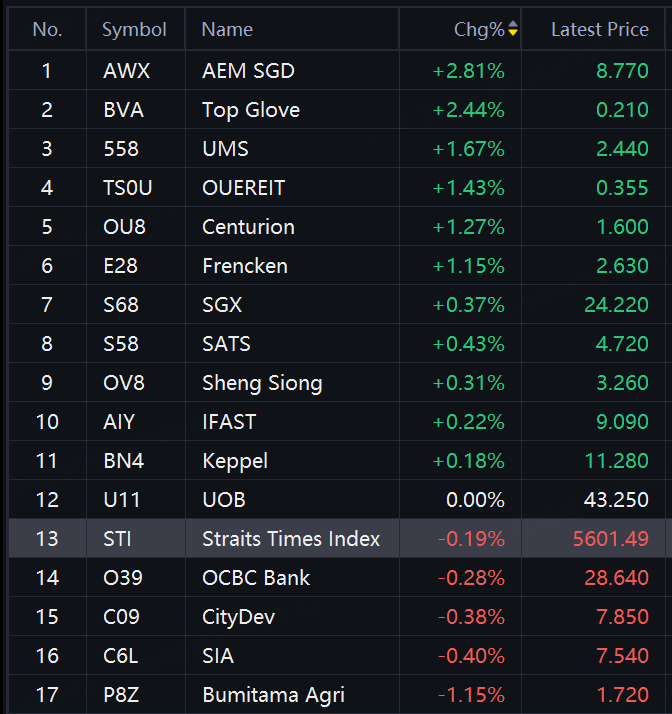Select the O39 symbol
Viewport: 672px width, 714px height.
123,578
